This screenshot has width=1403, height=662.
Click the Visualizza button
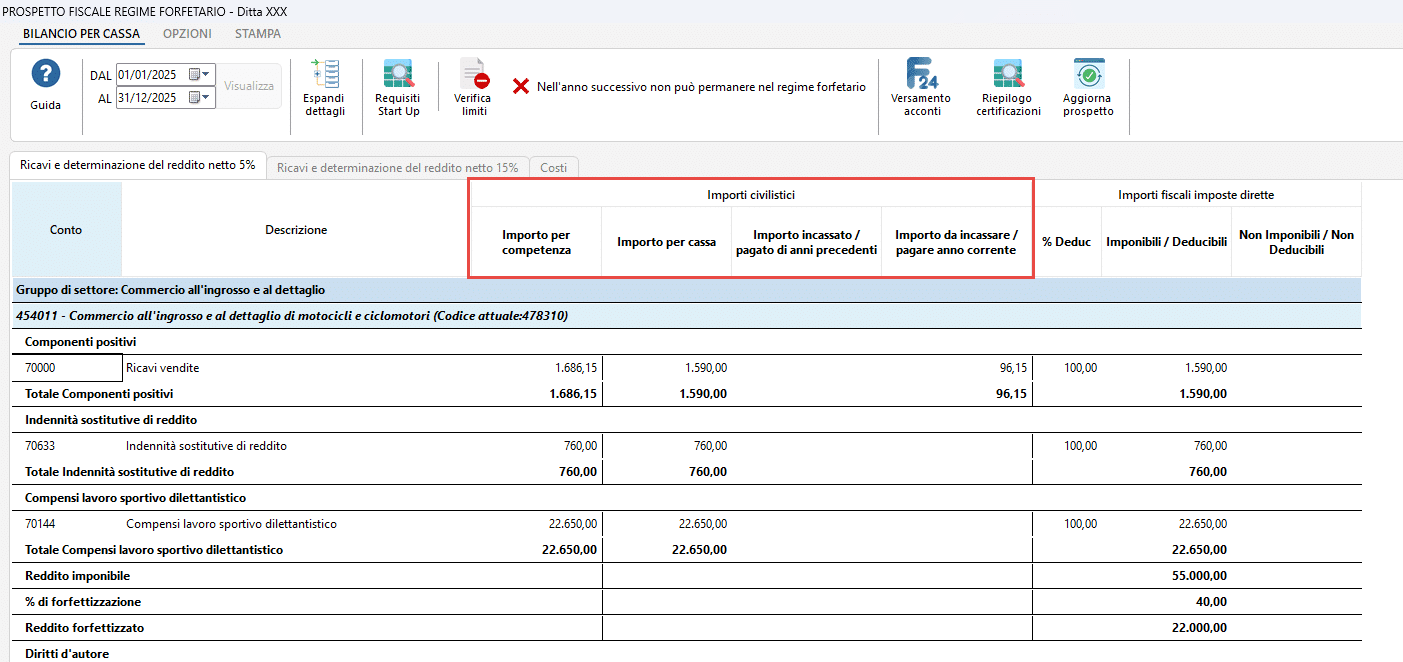[249, 86]
